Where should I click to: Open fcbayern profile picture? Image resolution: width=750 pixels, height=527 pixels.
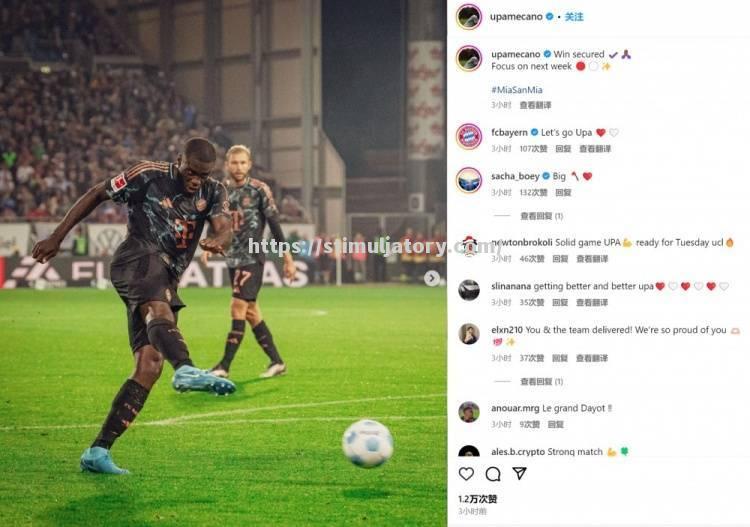coord(469,137)
